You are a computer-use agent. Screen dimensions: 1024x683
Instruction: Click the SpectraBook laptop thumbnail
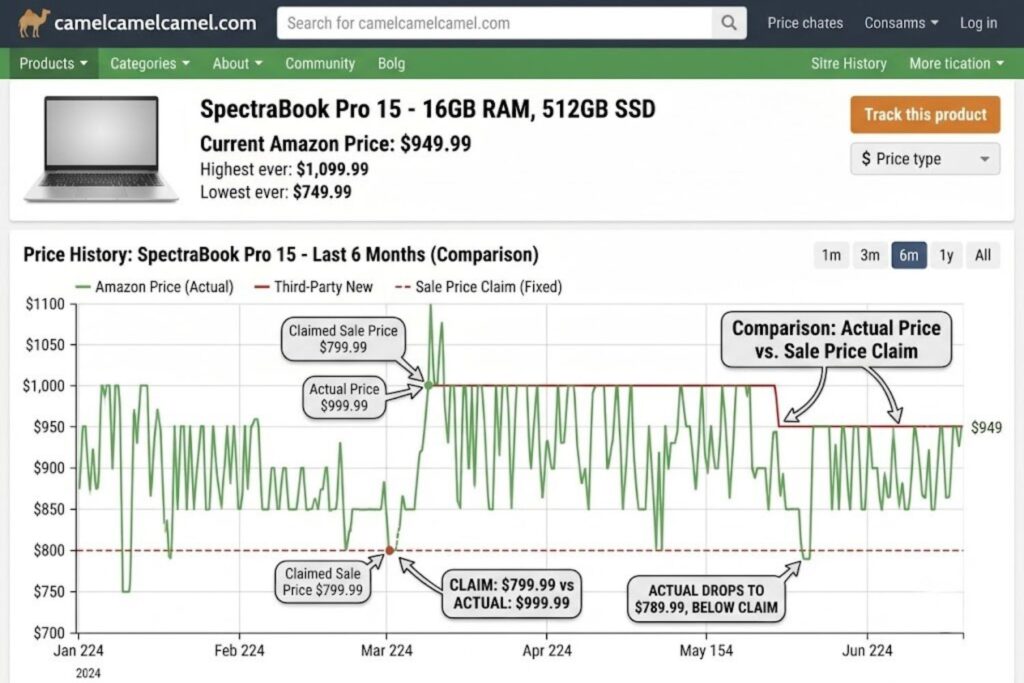pos(101,149)
